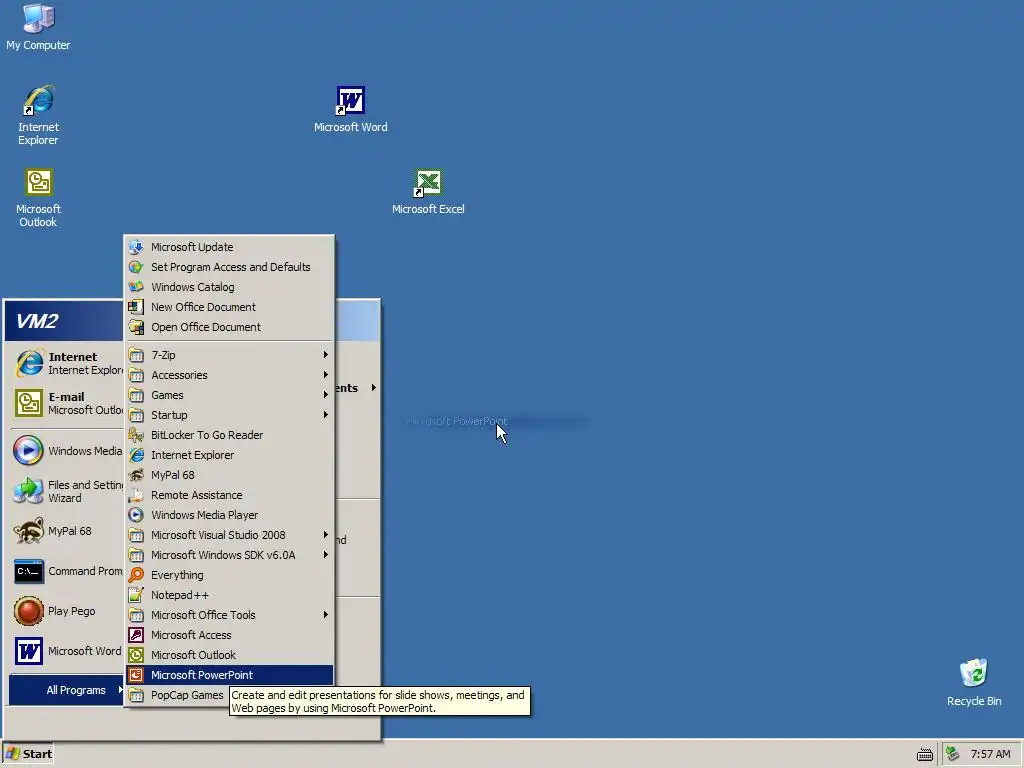Select the Internet Explorer desktop shortcut

point(38,116)
